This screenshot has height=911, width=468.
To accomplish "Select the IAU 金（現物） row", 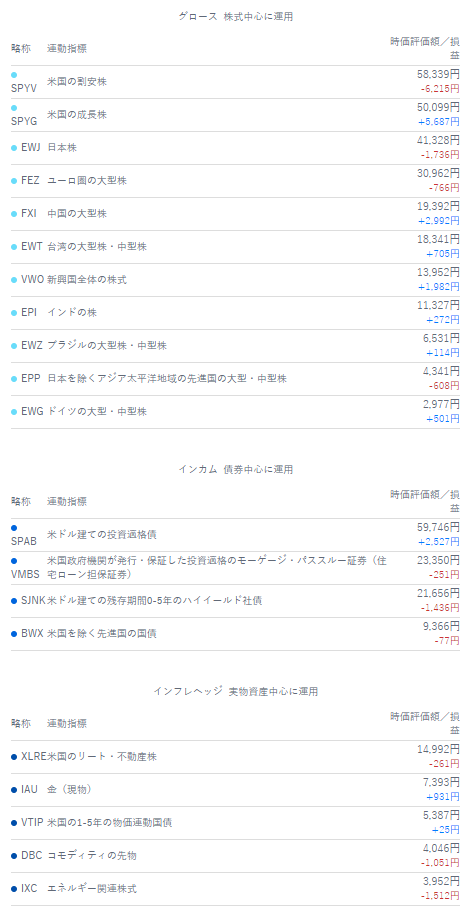I will click(235, 790).
